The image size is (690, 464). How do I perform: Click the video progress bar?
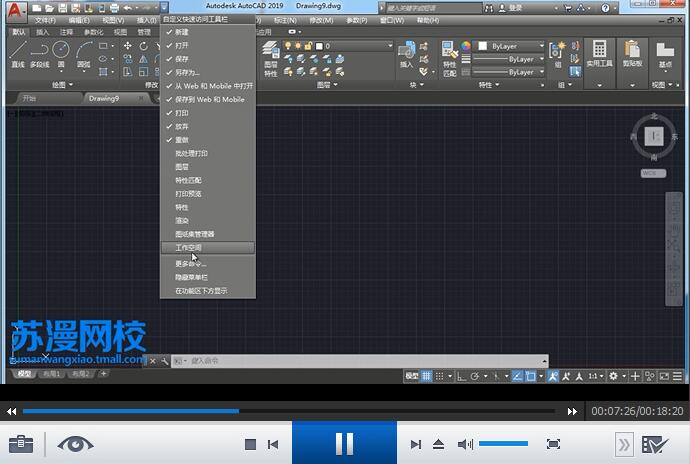[x=289, y=411]
